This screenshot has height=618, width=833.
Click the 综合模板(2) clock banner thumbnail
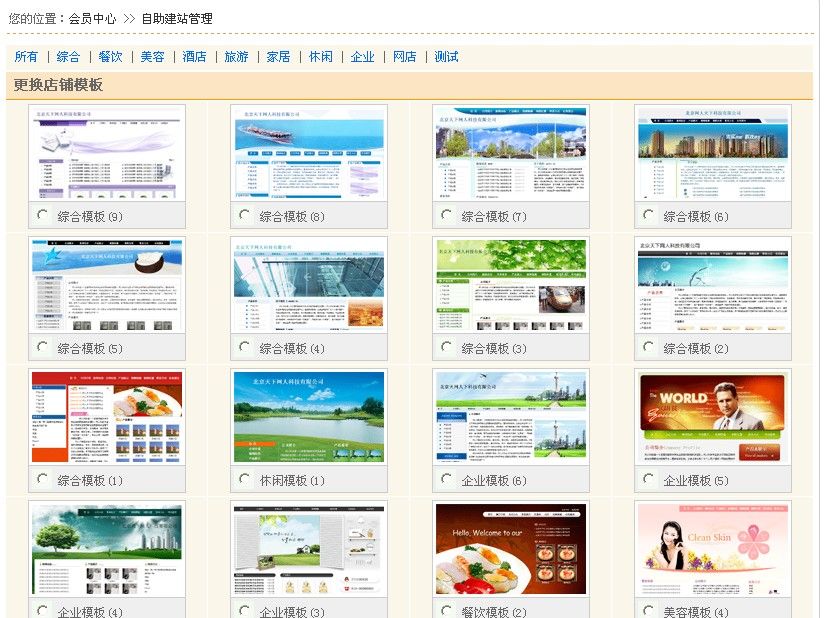[713, 285]
